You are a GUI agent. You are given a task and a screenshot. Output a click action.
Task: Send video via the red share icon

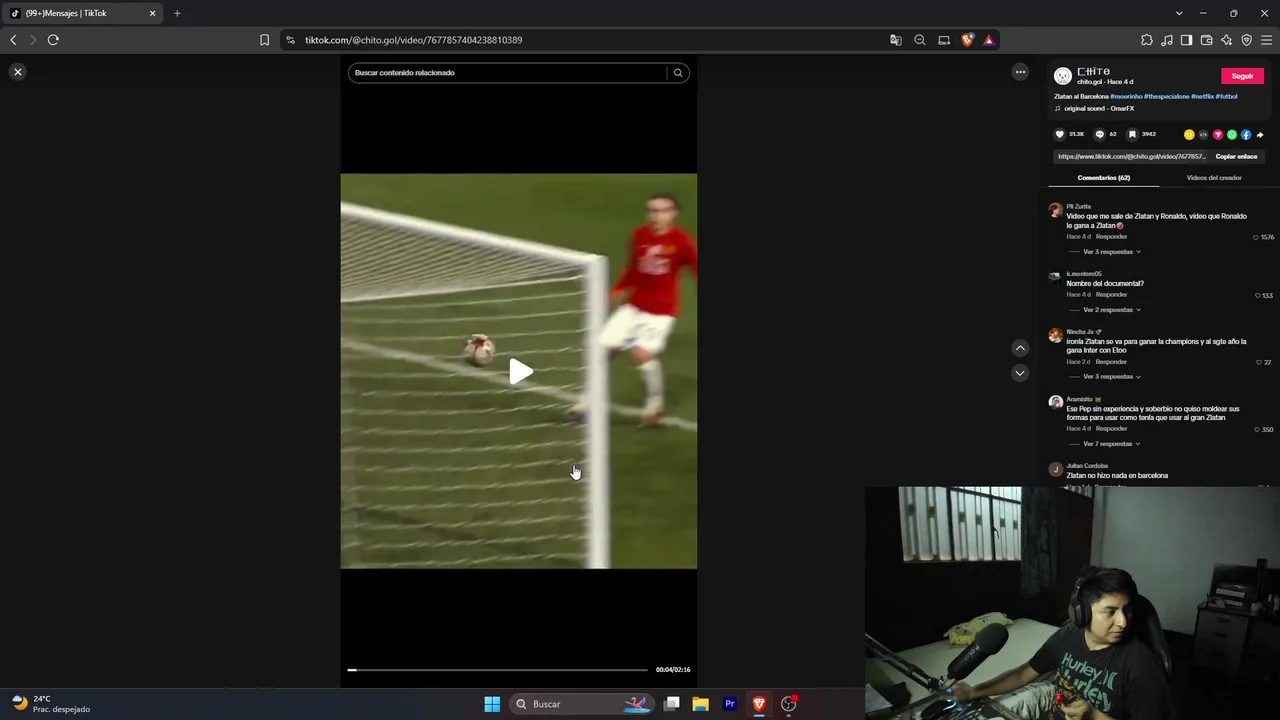click(1217, 134)
